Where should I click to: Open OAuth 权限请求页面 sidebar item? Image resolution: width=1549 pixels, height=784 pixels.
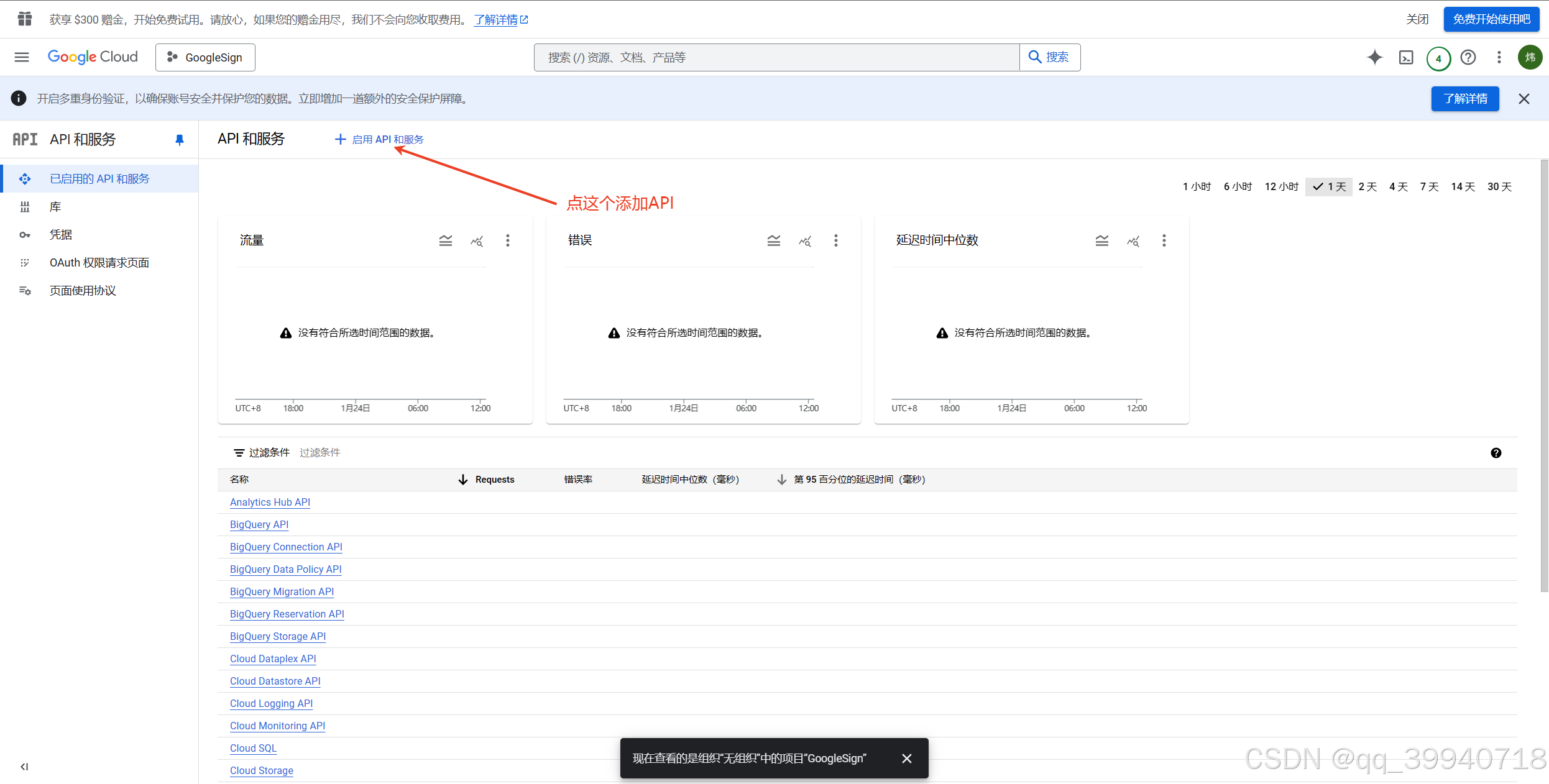point(99,263)
